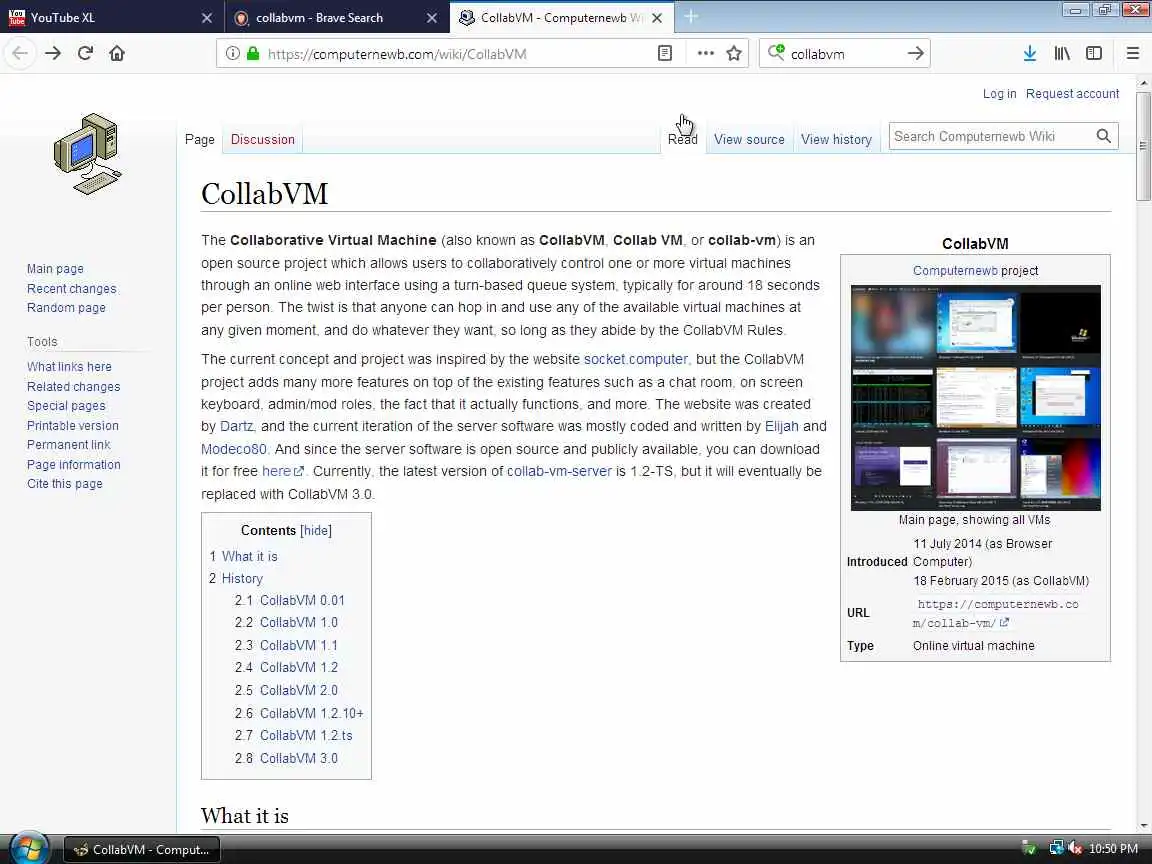Screen dimensions: 1152x864
Task: Go to Main page in sidebar
Action: coord(55,269)
